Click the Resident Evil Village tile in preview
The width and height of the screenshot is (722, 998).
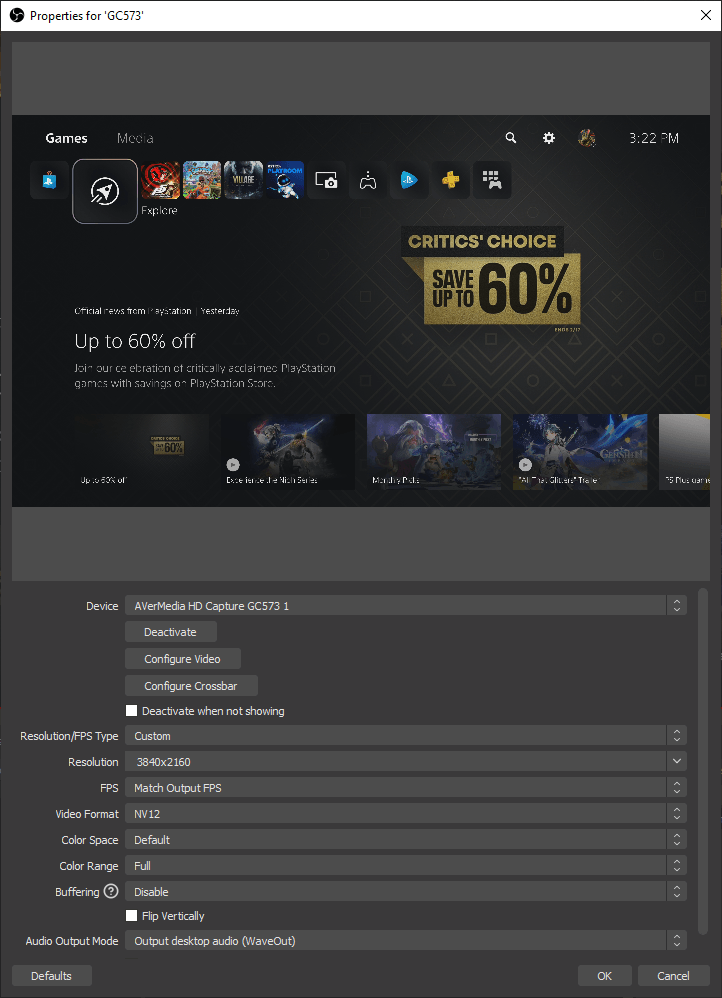pos(243,181)
